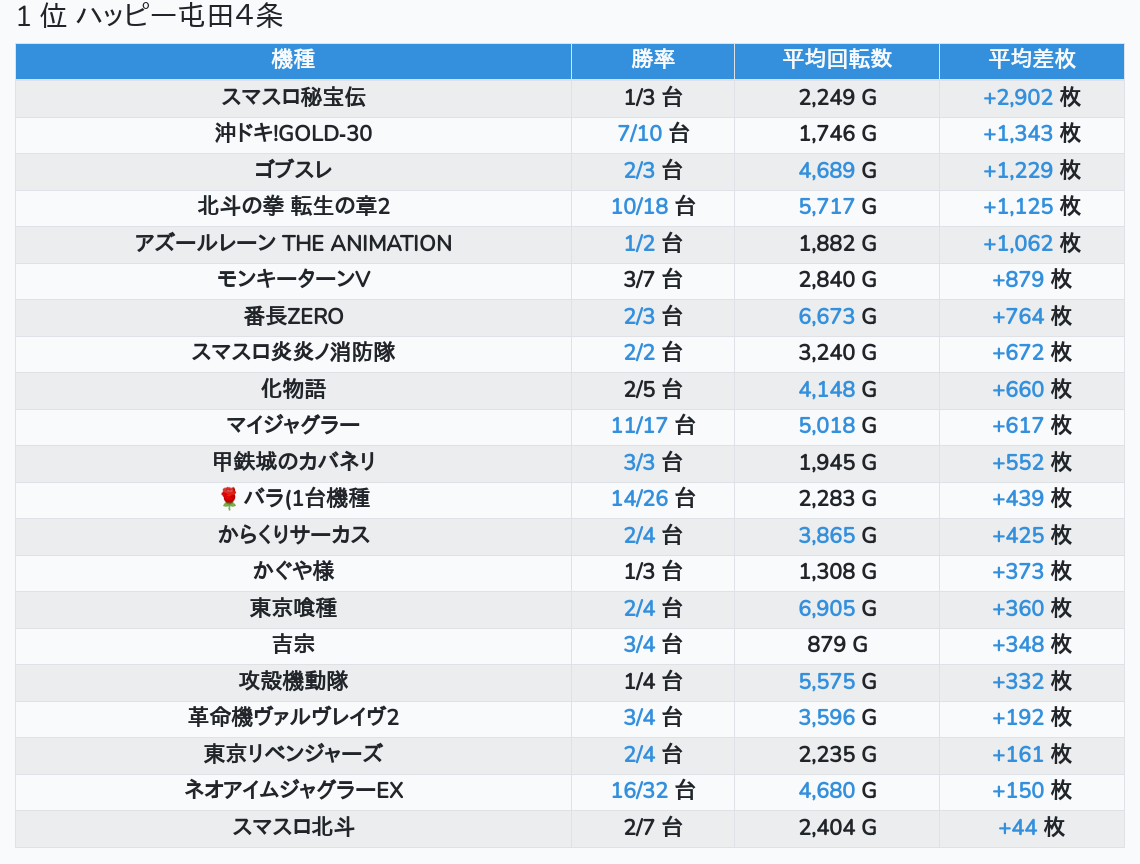Click the 11/17 win rate for マイジャグラー

pyautogui.click(x=639, y=425)
